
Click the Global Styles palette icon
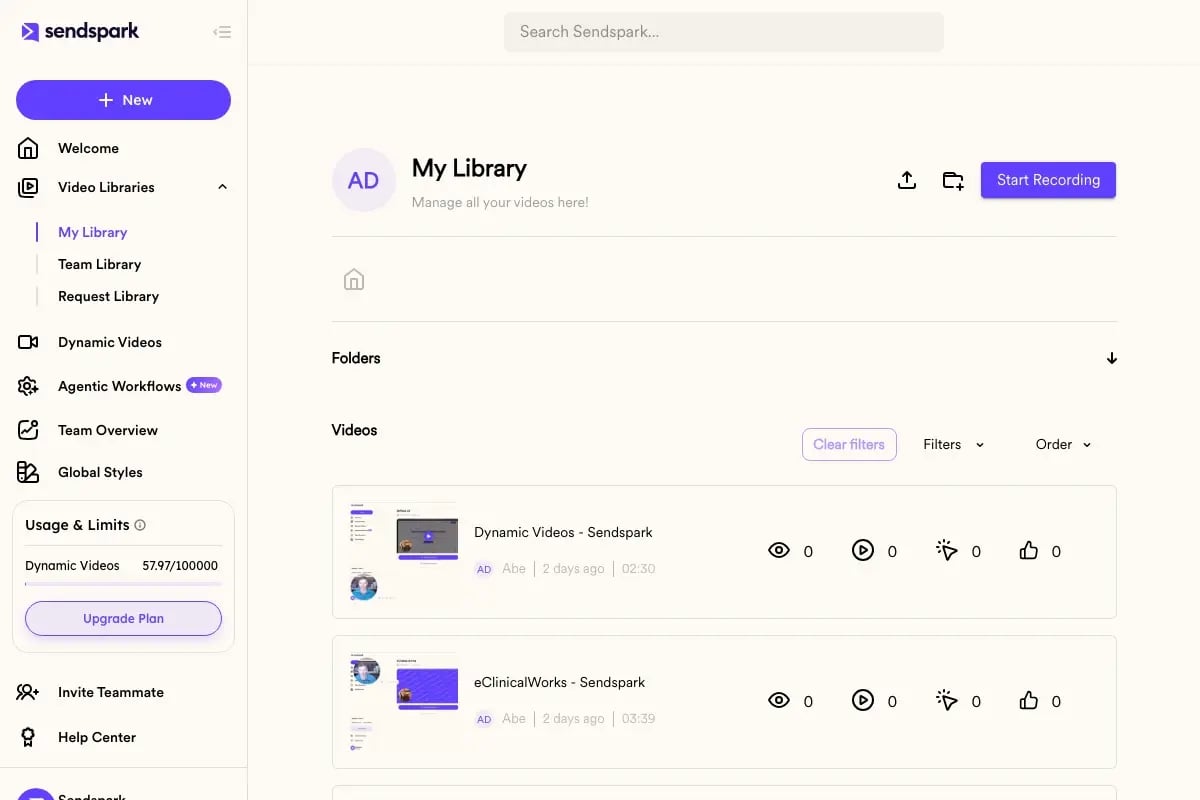click(x=28, y=472)
